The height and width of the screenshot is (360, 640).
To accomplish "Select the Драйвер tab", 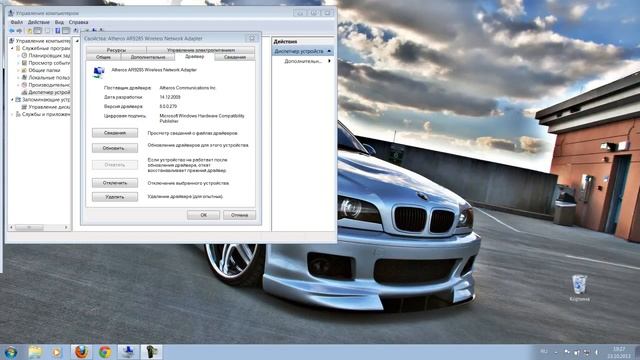I will (x=194, y=57).
